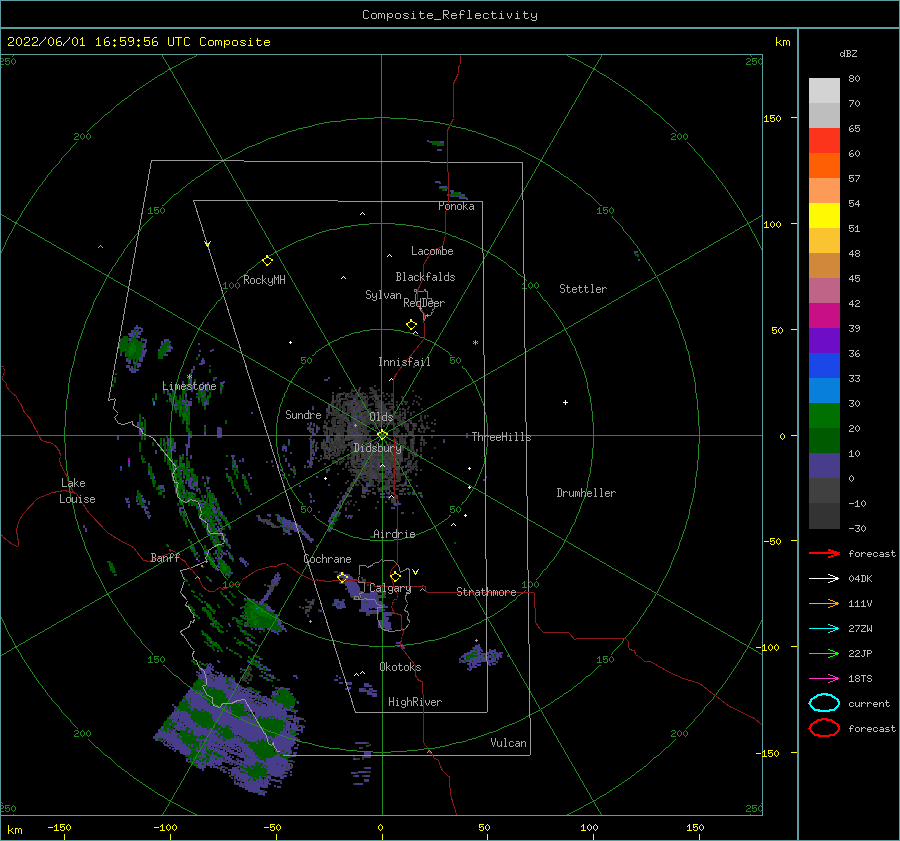Click the Ponoka label on map
Viewport: 900px width, 841px height.
pyautogui.click(x=456, y=206)
